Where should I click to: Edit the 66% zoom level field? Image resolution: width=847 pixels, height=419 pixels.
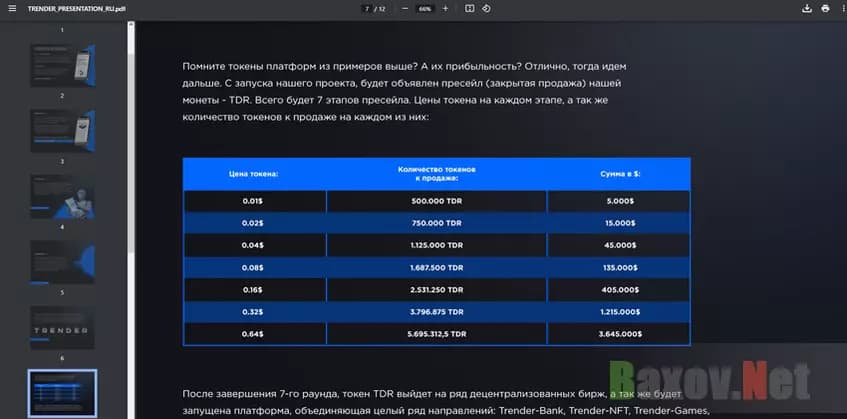point(425,9)
